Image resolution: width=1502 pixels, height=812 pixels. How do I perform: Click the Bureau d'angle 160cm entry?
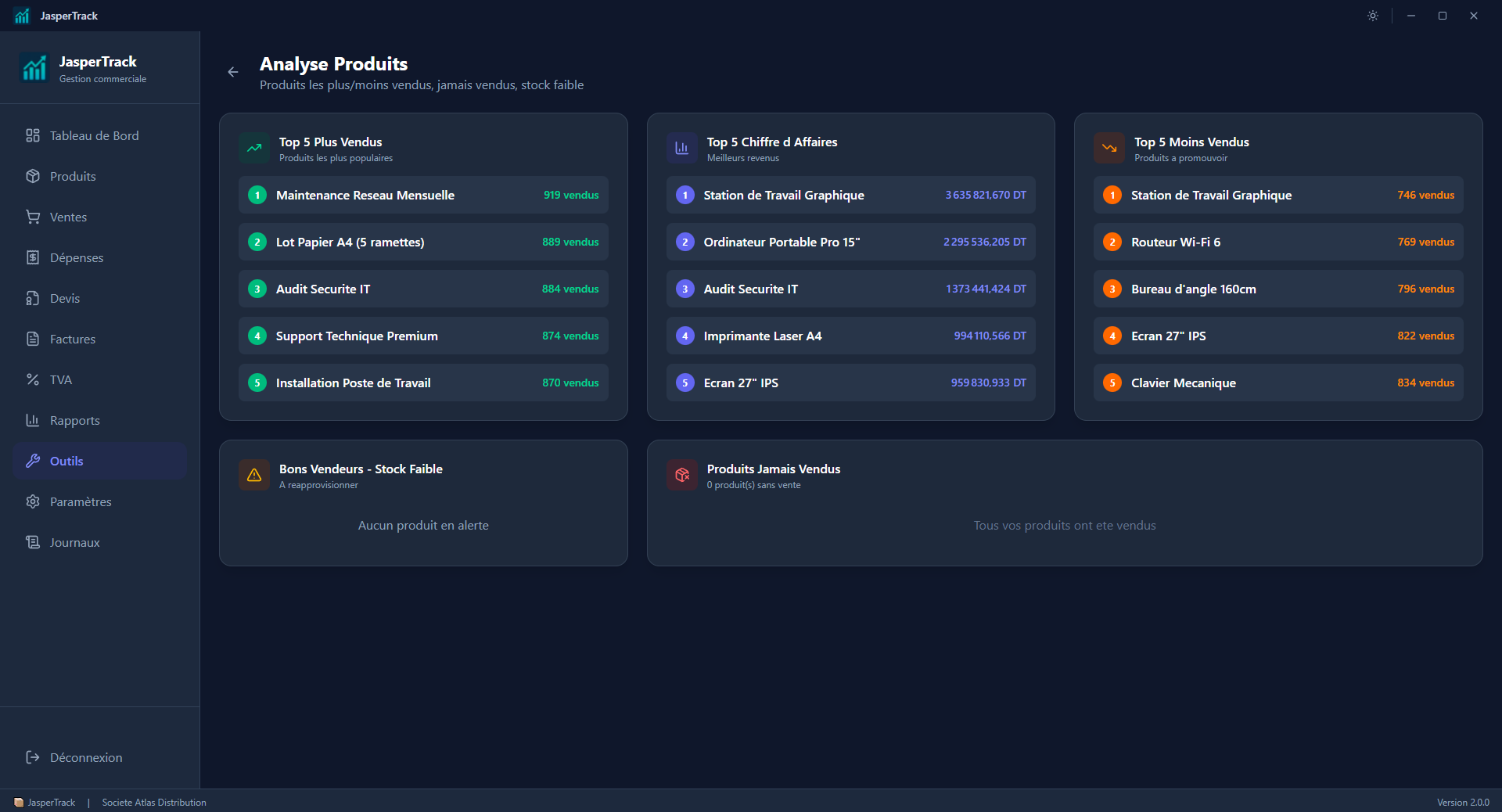(x=1278, y=289)
